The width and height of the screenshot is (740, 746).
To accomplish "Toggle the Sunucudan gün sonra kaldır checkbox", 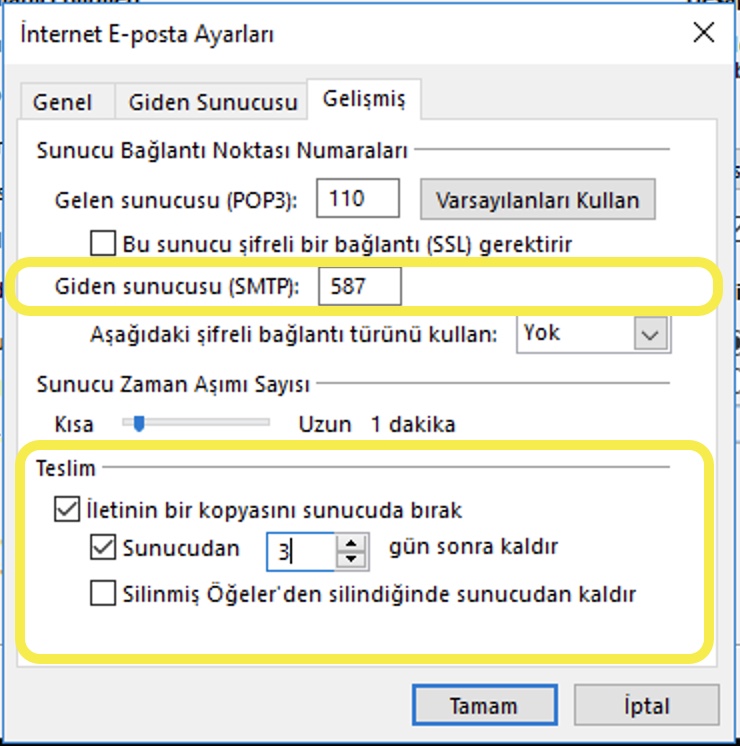I will [103, 548].
